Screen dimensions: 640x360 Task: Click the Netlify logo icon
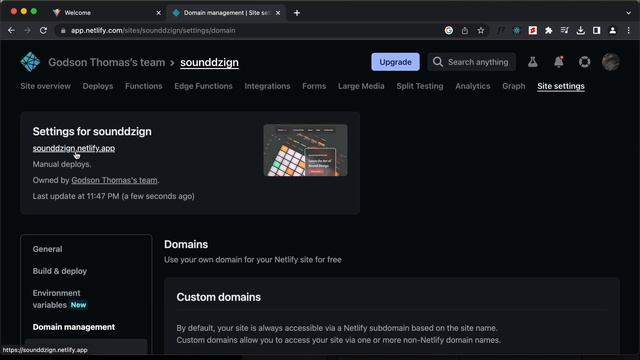30,62
